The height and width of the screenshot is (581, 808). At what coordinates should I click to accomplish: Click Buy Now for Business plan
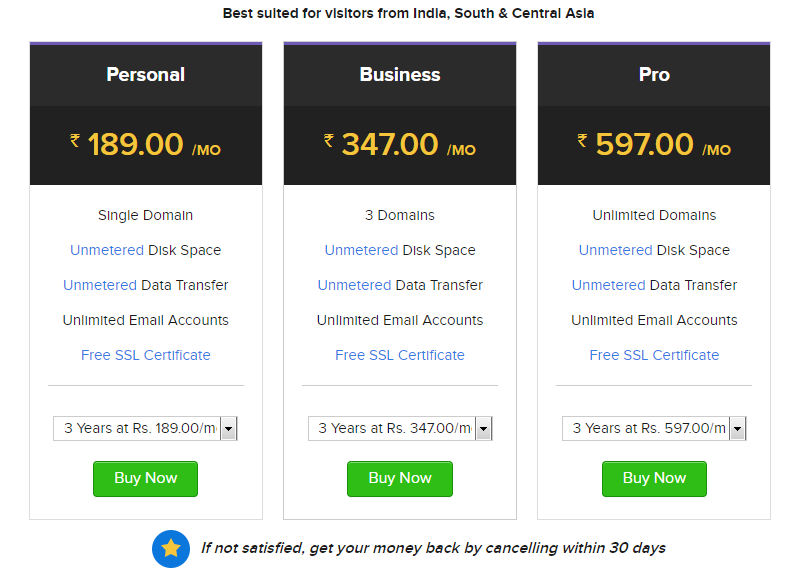click(x=400, y=478)
